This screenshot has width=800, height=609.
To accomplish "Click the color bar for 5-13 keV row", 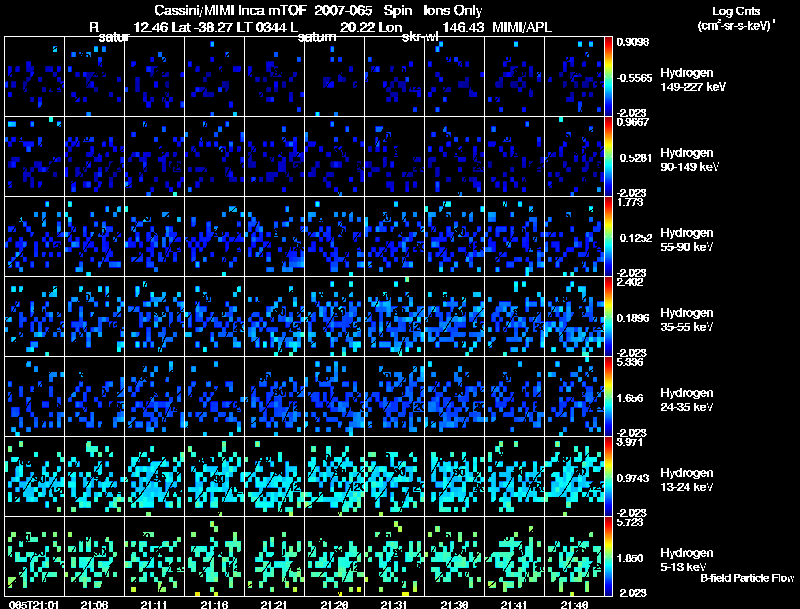I will (x=608, y=557).
